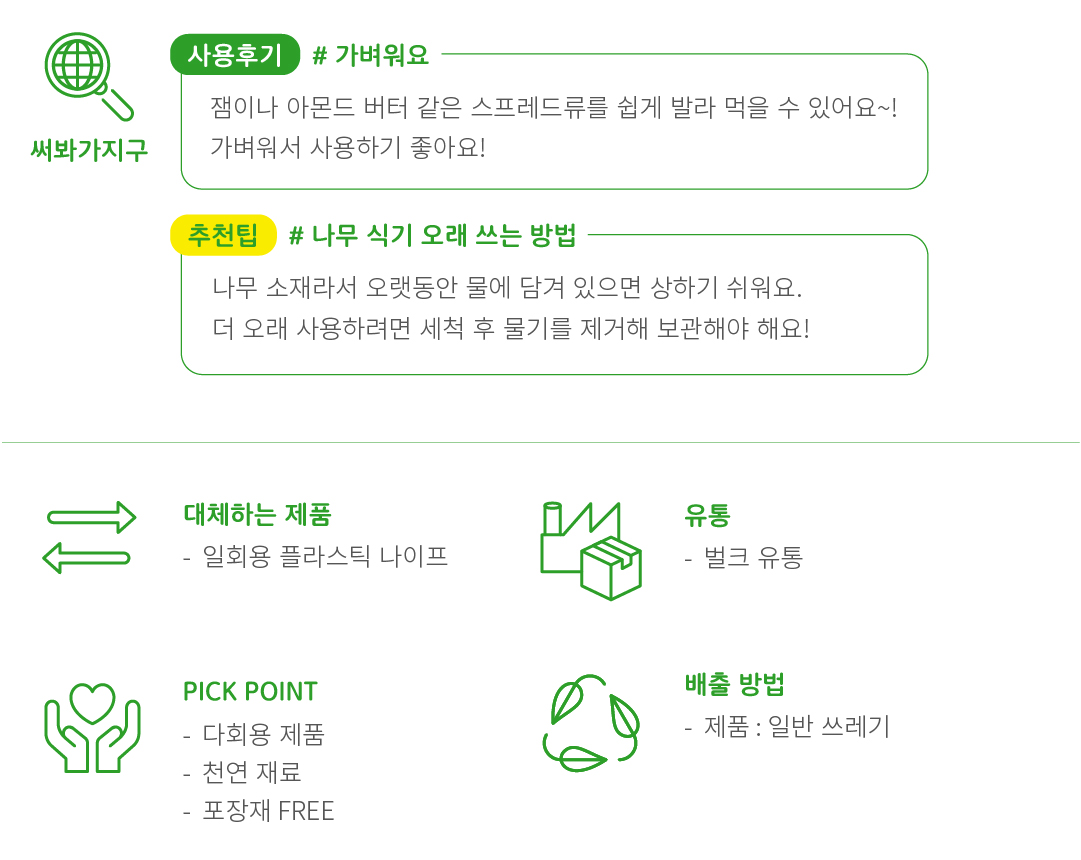Select the 일회용 플라스틱 나이프 item

[x=324, y=556]
